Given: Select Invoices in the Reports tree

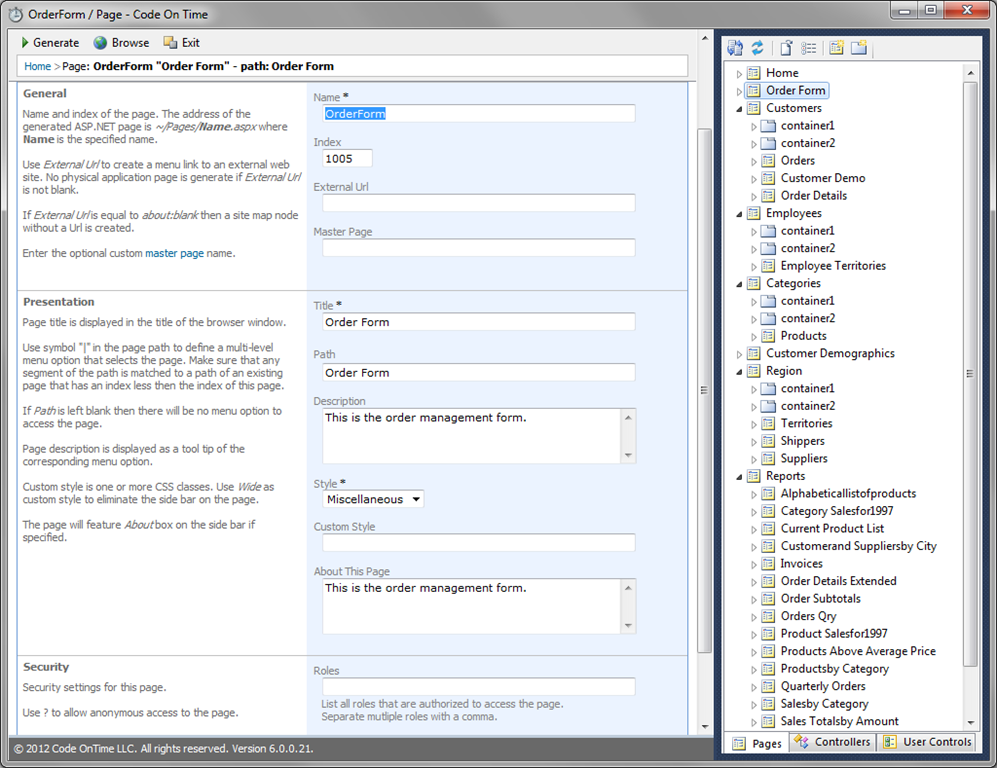Looking at the screenshot, I should coord(801,563).
